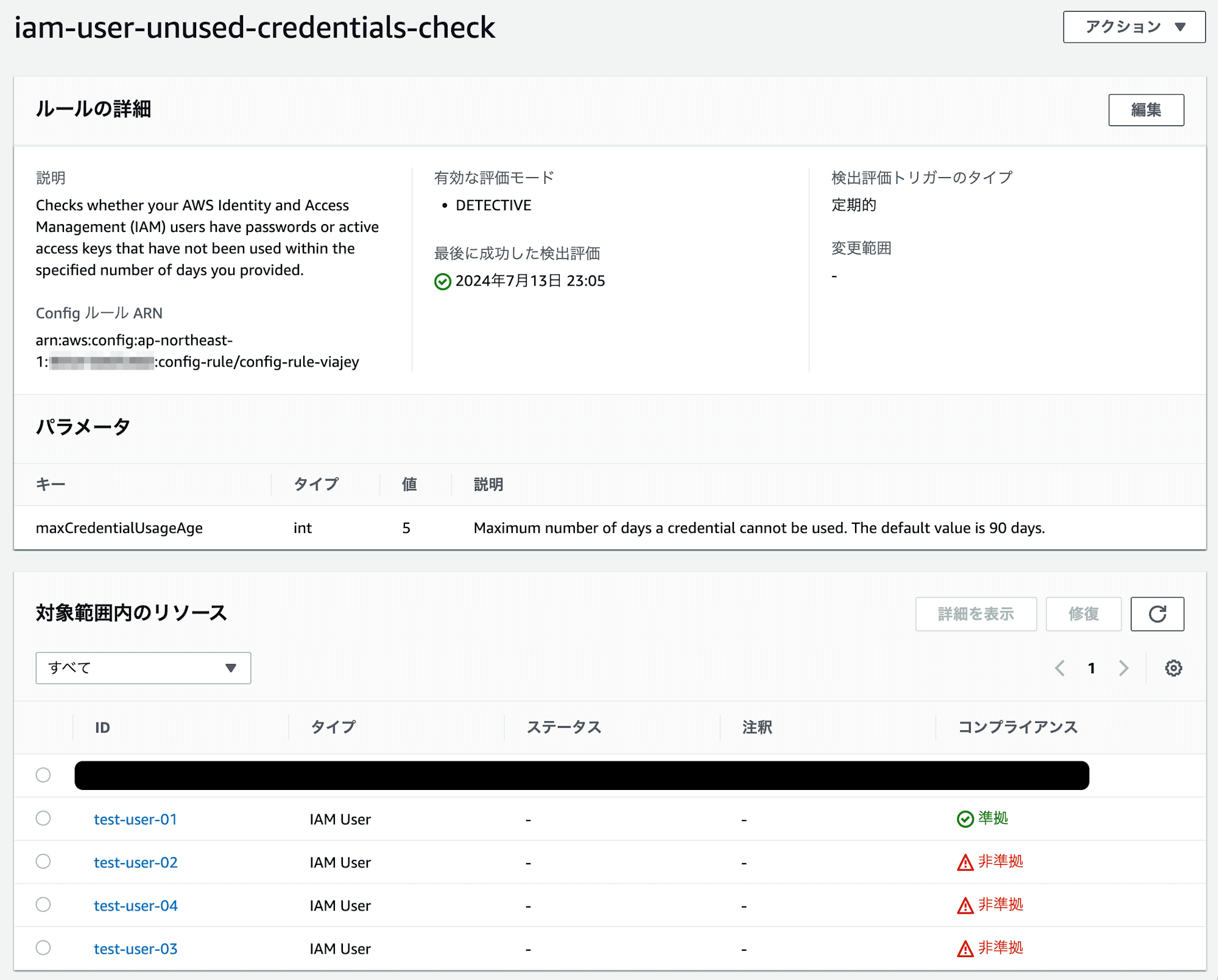Image resolution: width=1218 pixels, height=980 pixels.
Task: Click the ステータス column header
Action: pyautogui.click(x=564, y=727)
